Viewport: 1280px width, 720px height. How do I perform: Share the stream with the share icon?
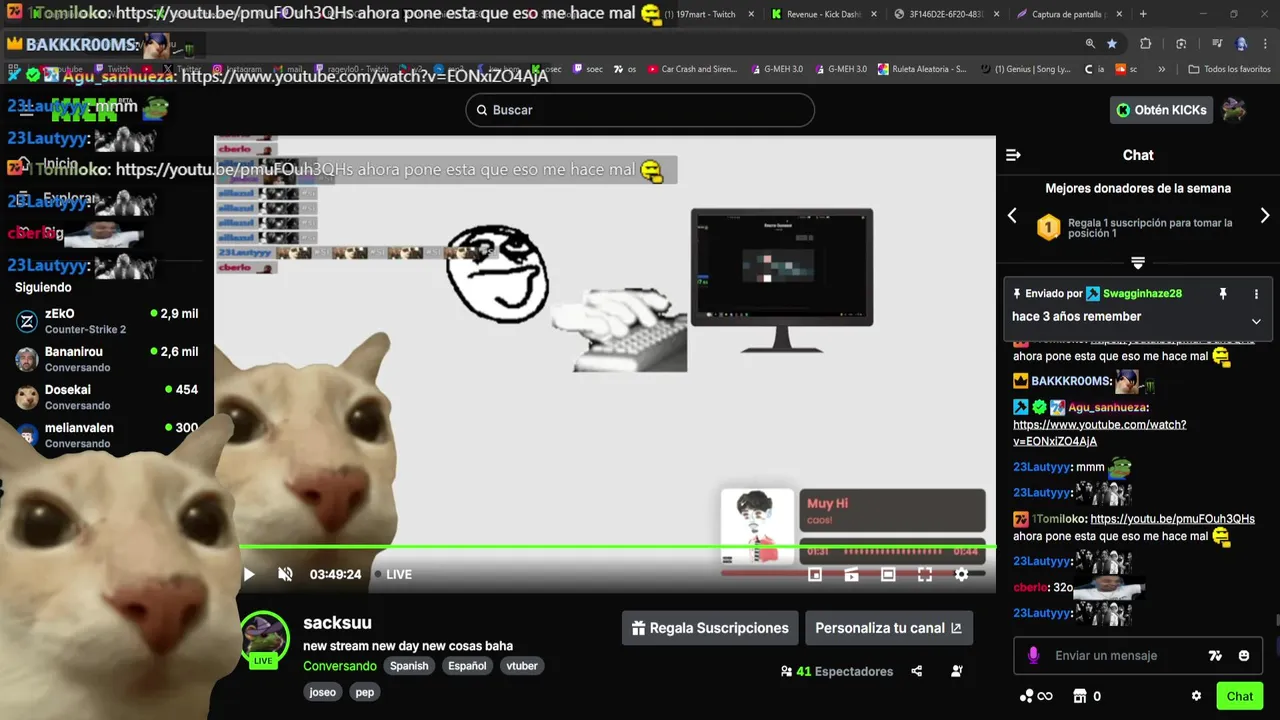(x=917, y=671)
